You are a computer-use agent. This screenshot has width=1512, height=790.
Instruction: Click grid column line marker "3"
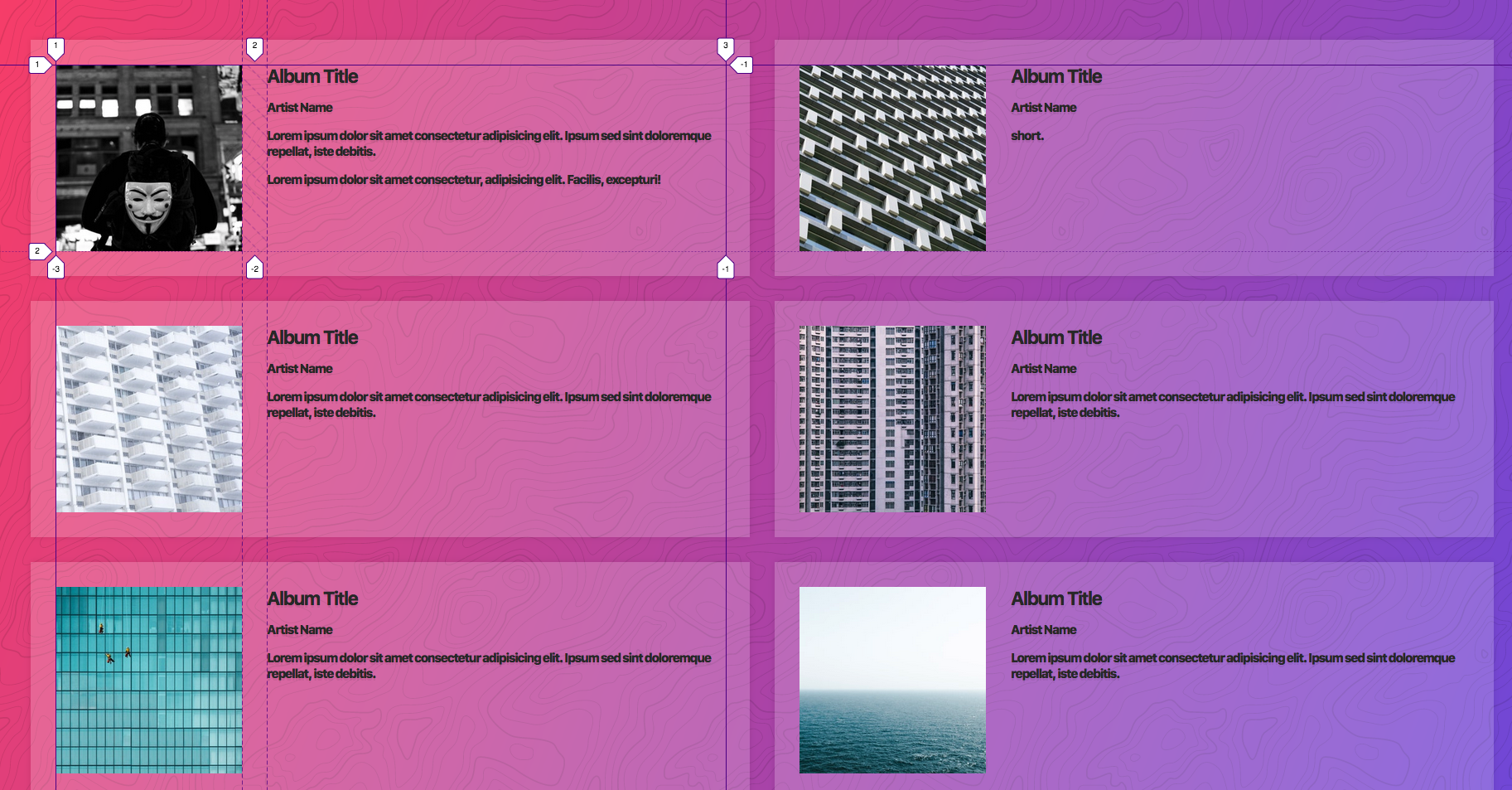(x=727, y=47)
